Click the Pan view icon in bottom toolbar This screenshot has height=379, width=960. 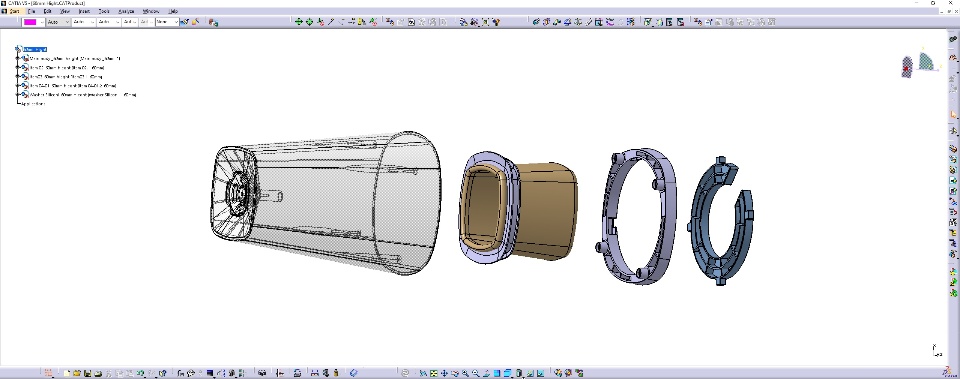coord(443,372)
